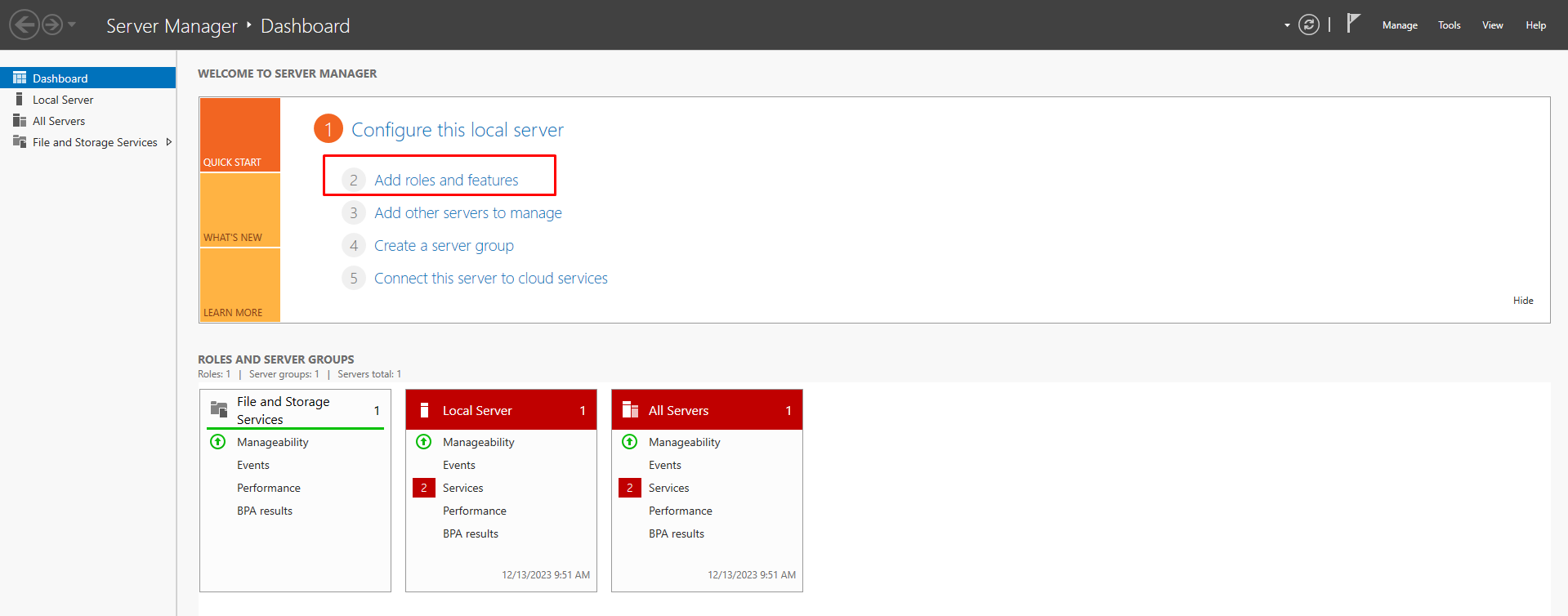This screenshot has width=1568, height=616.
Task: Open Events in Local Server tile
Action: point(459,465)
